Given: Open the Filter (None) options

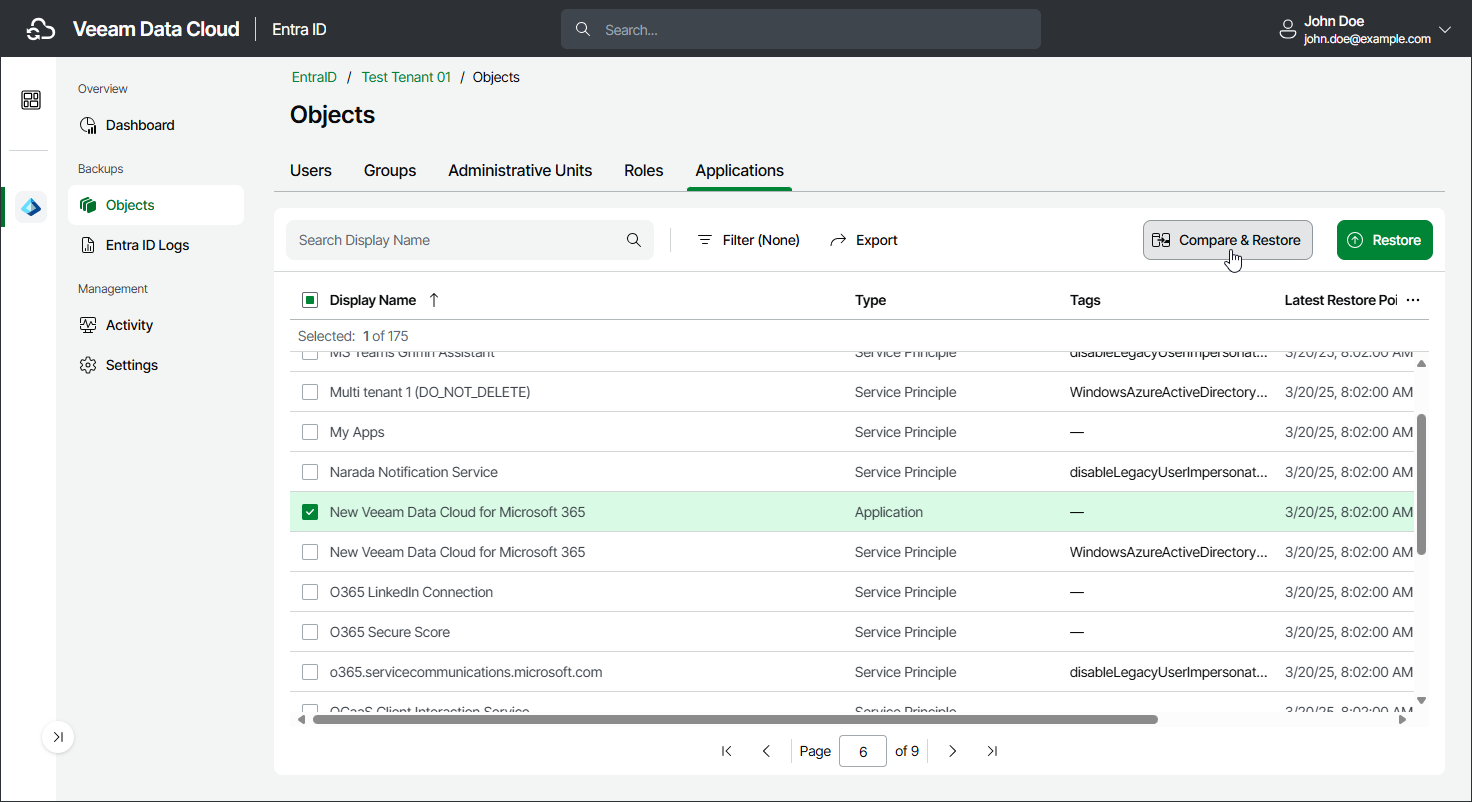Looking at the screenshot, I should coord(748,240).
